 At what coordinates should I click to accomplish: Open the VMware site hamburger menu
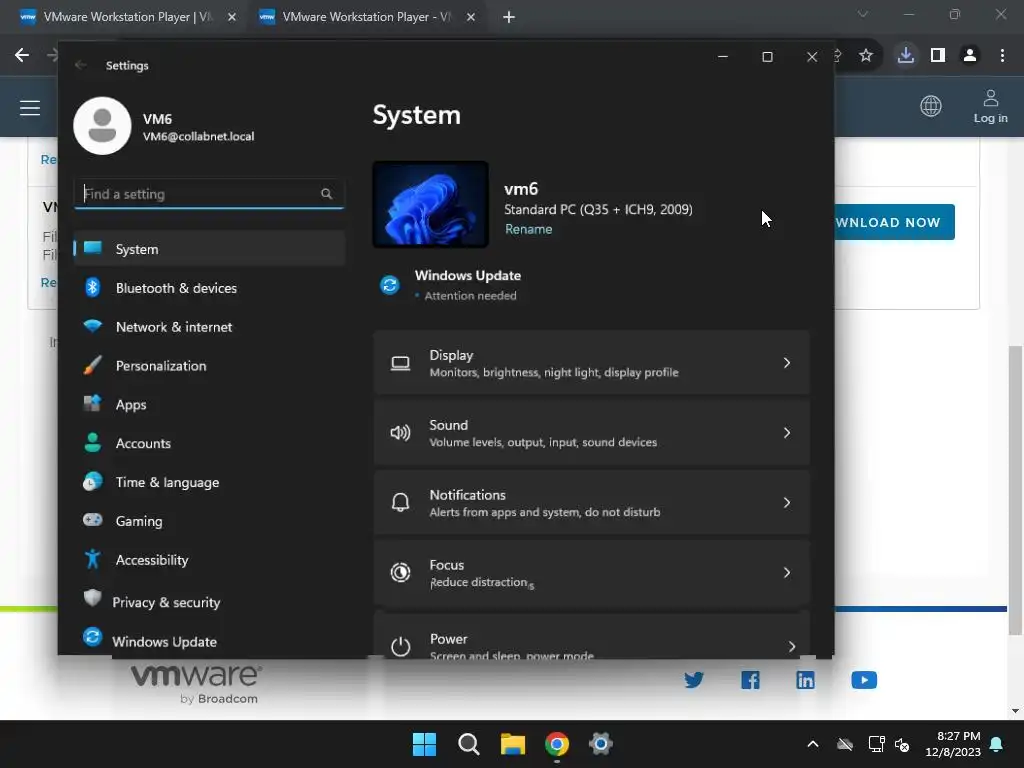[30, 107]
